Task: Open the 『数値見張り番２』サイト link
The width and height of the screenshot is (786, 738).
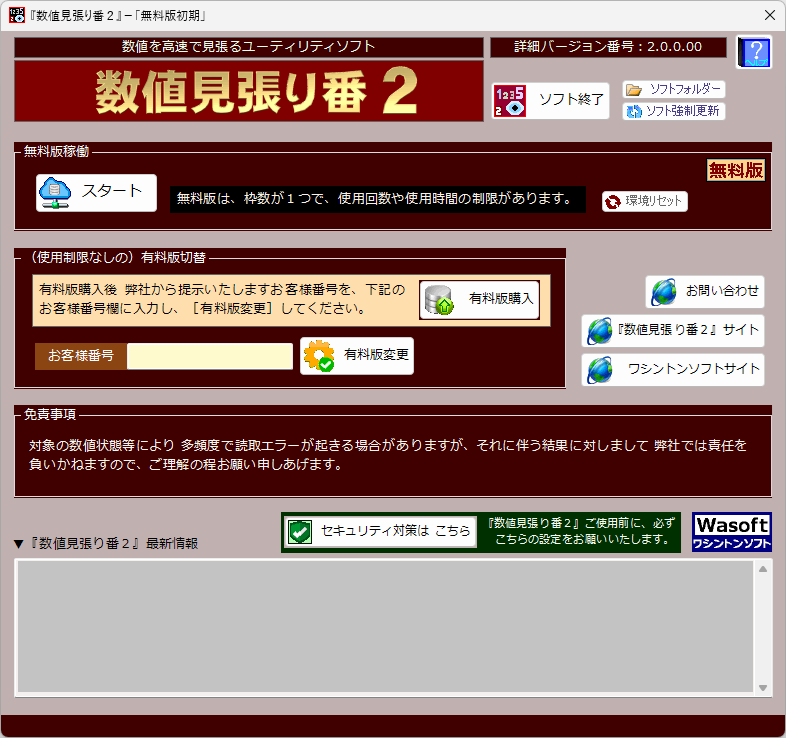Action: coord(673,331)
